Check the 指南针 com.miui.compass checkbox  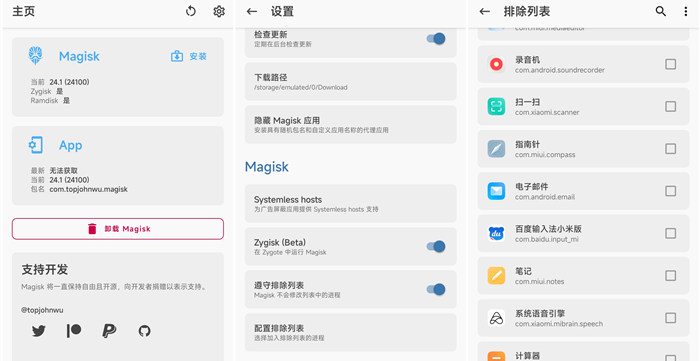coord(671,149)
